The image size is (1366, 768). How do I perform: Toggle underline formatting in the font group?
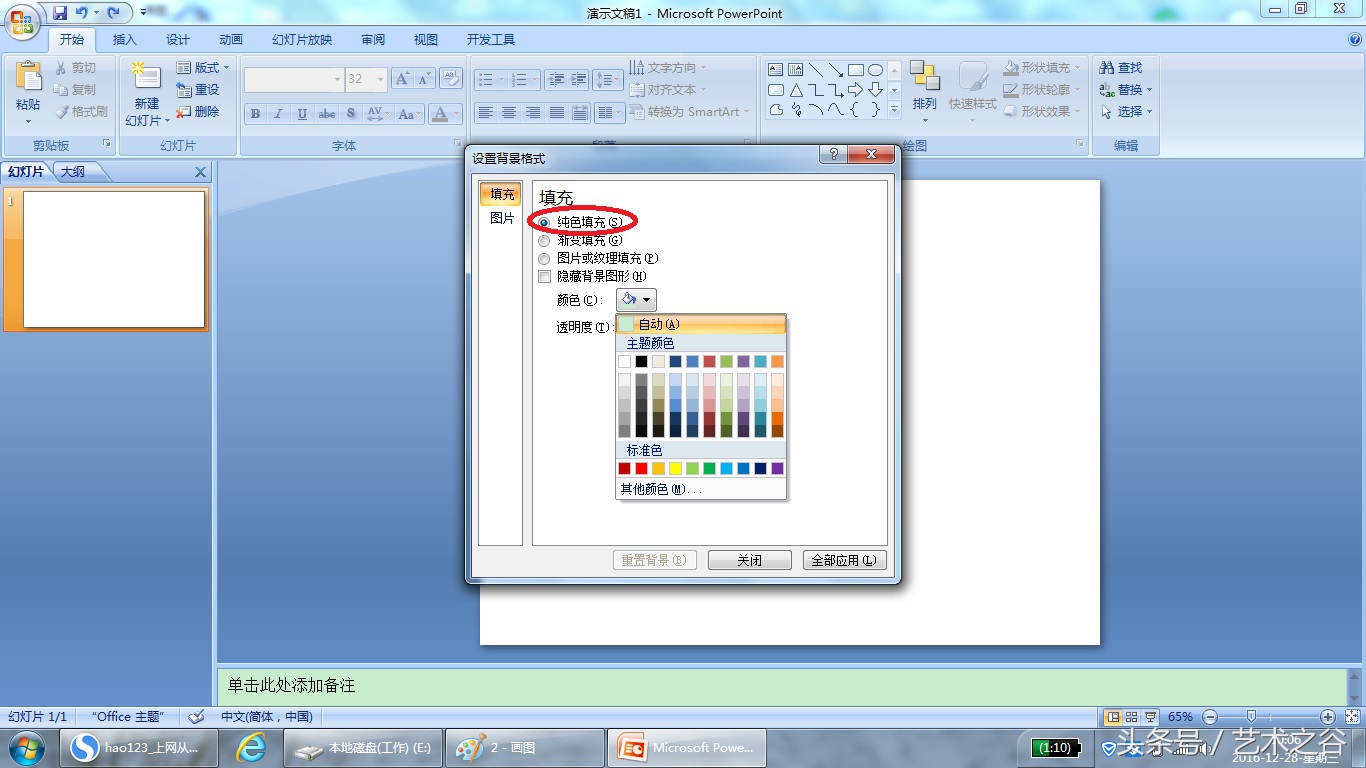tap(303, 114)
